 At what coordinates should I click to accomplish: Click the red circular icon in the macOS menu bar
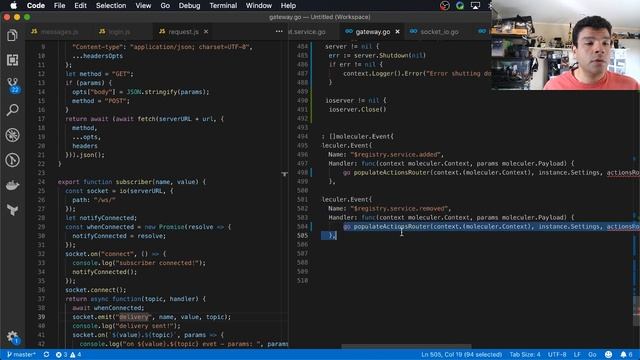tap(444, 6)
